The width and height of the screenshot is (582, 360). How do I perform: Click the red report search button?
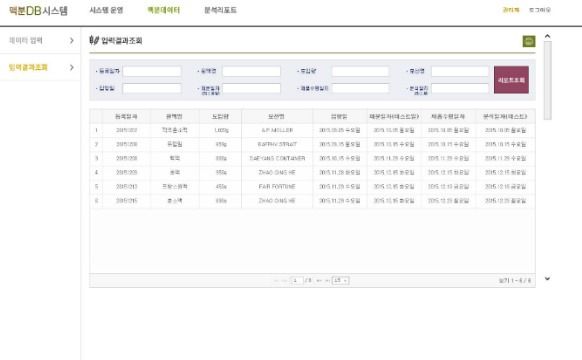point(511,80)
